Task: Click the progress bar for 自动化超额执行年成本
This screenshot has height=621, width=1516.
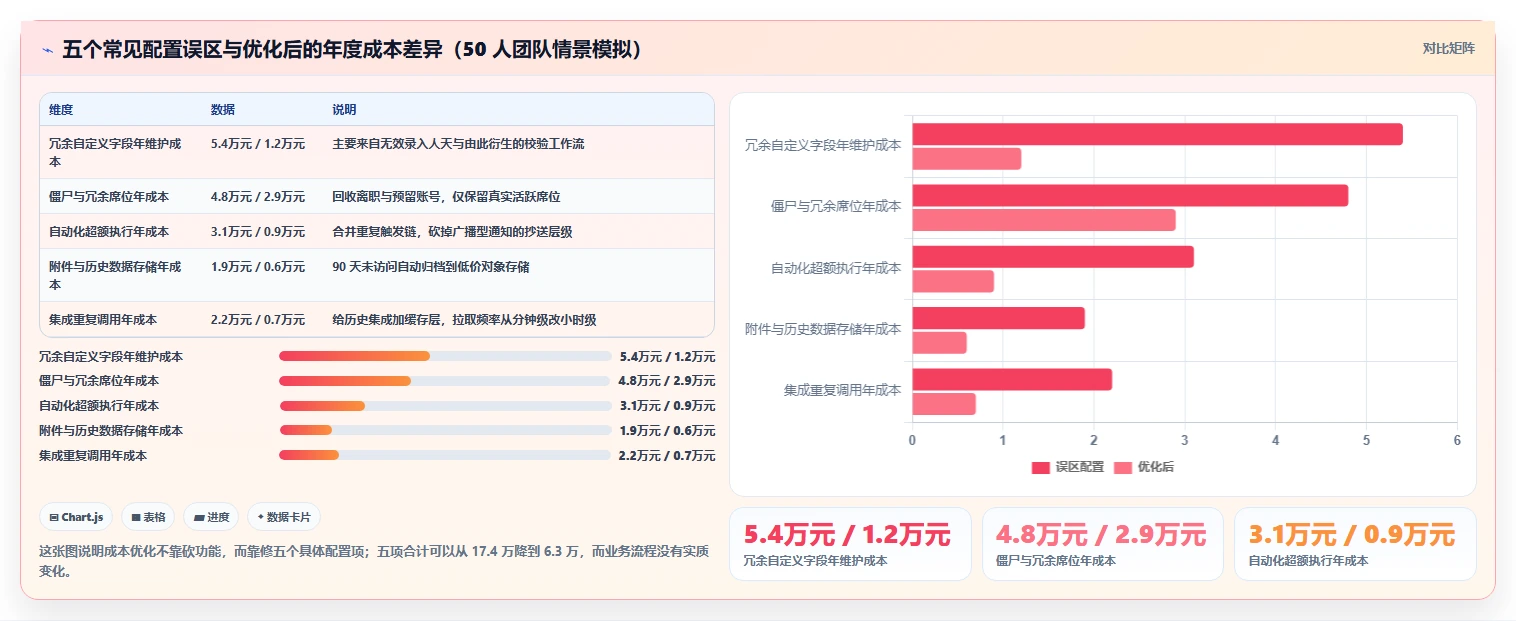Action: (x=445, y=406)
